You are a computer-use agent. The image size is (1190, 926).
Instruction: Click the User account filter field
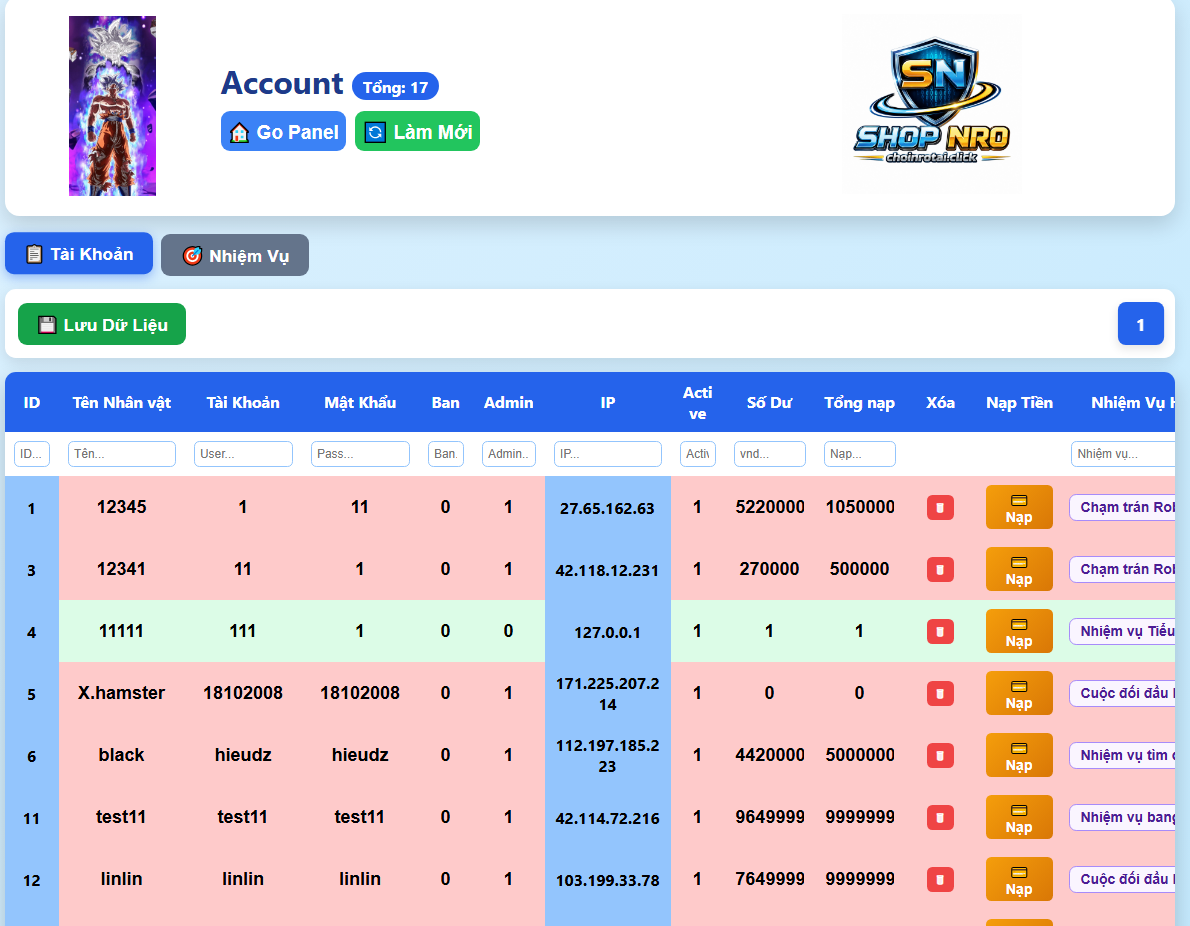point(243,454)
